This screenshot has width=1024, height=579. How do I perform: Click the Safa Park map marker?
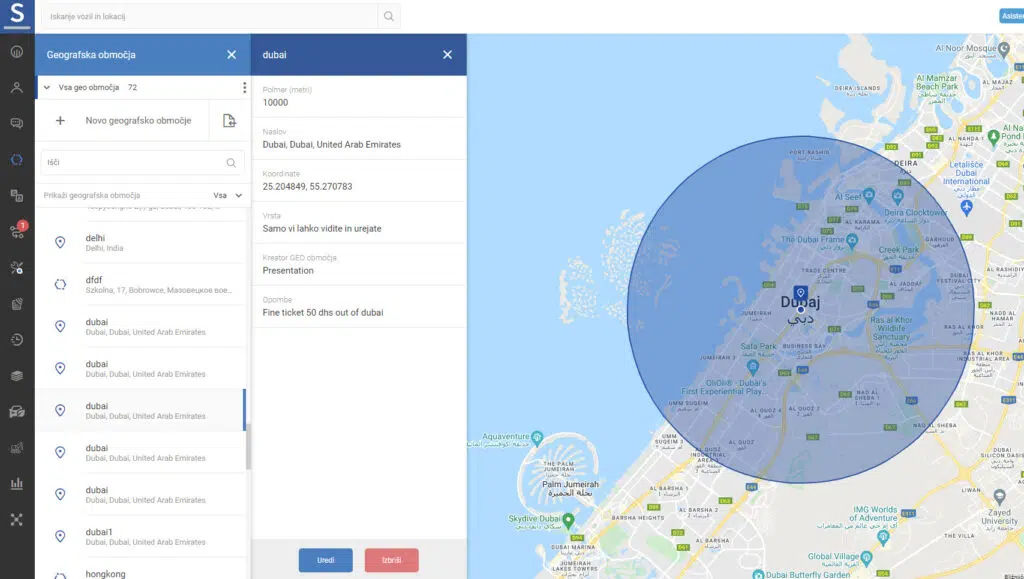pos(753,366)
